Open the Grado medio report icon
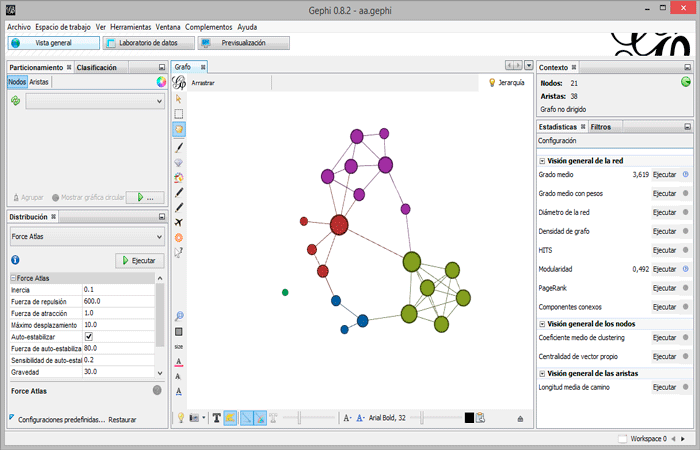Image resolution: width=700 pixels, height=450 pixels. click(685, 175)
